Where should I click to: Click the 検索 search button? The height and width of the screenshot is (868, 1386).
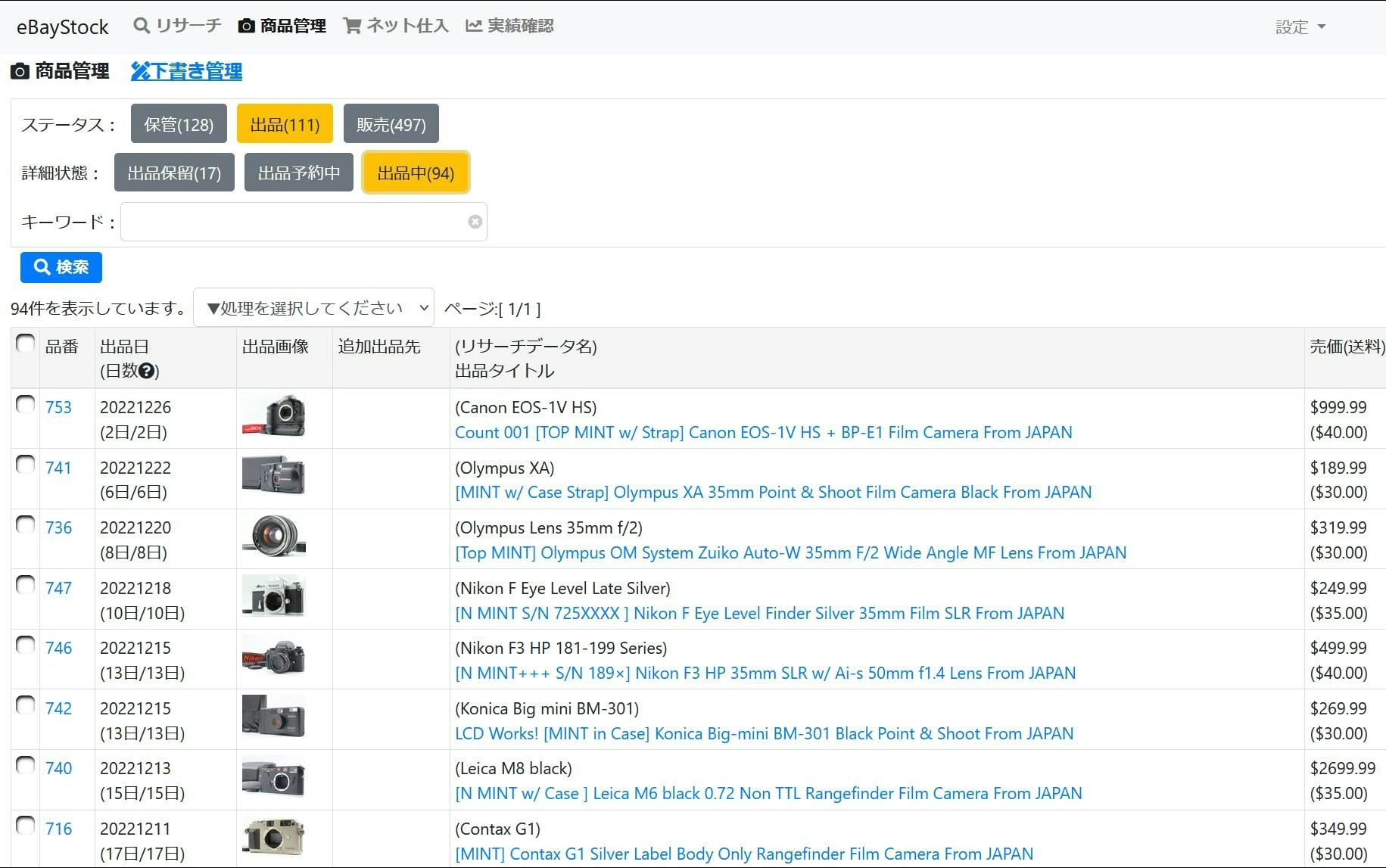61,267
